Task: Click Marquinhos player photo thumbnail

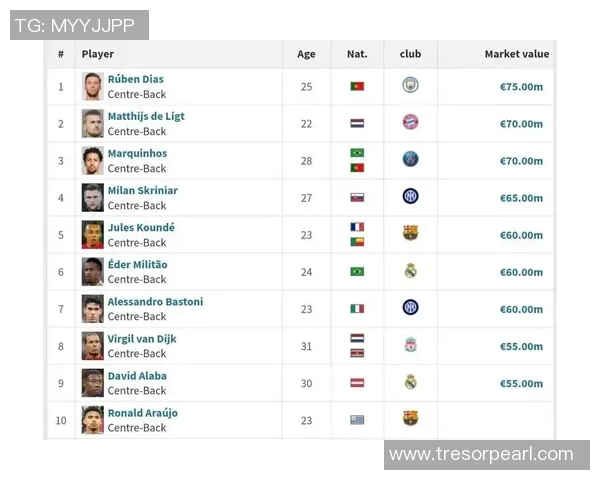Action: pyautogui.click(x=93, y=160)
